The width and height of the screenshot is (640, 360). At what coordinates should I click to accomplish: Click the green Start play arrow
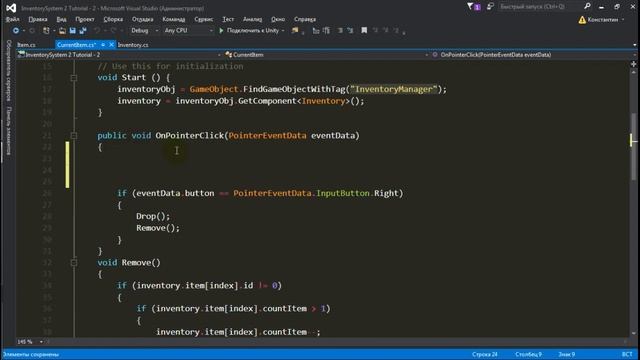click(x=221, y=31)
